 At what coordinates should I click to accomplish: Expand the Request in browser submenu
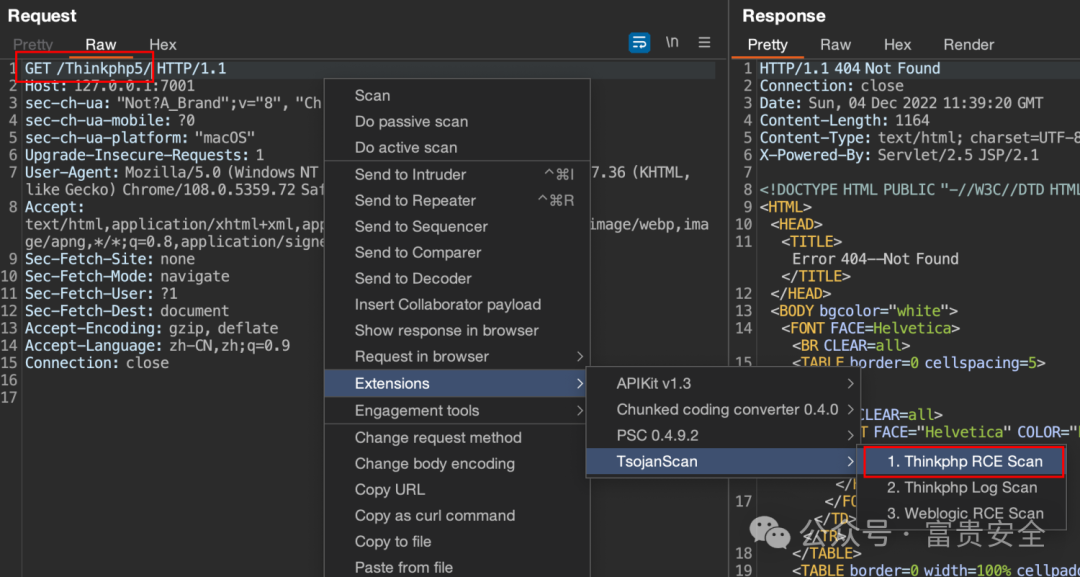click(x=457, y=357)
